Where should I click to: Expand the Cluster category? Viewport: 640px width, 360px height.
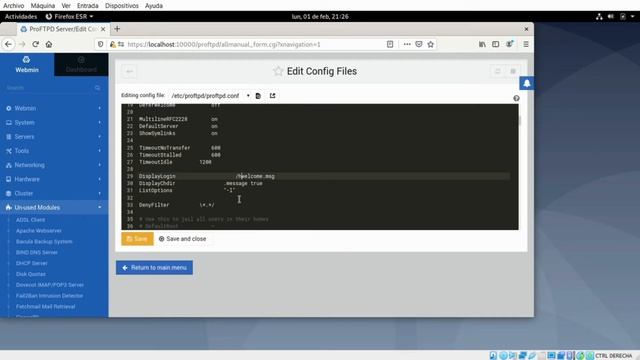coord(54,193)
